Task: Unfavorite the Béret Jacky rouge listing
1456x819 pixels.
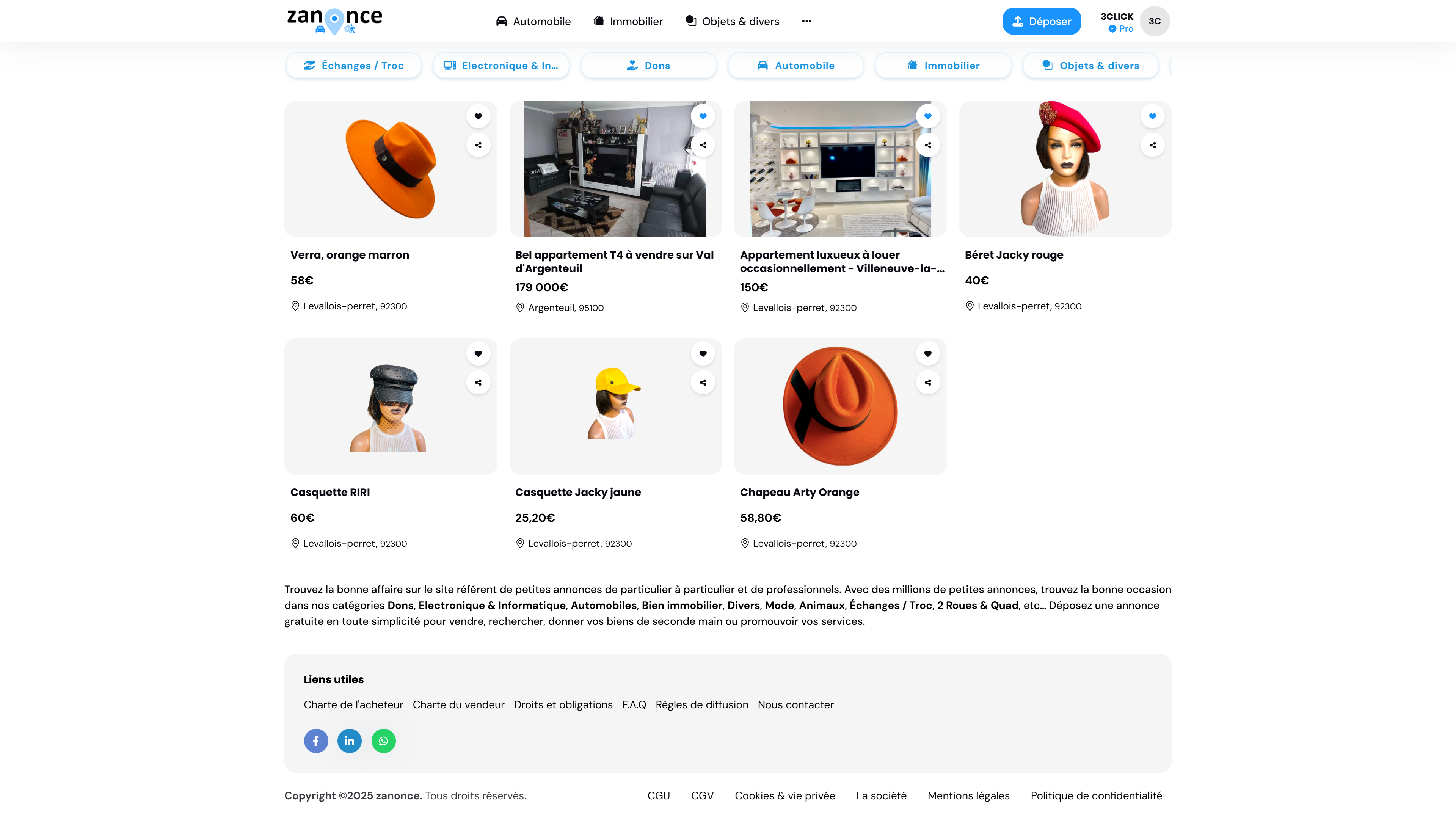Action: [1152, 116]
